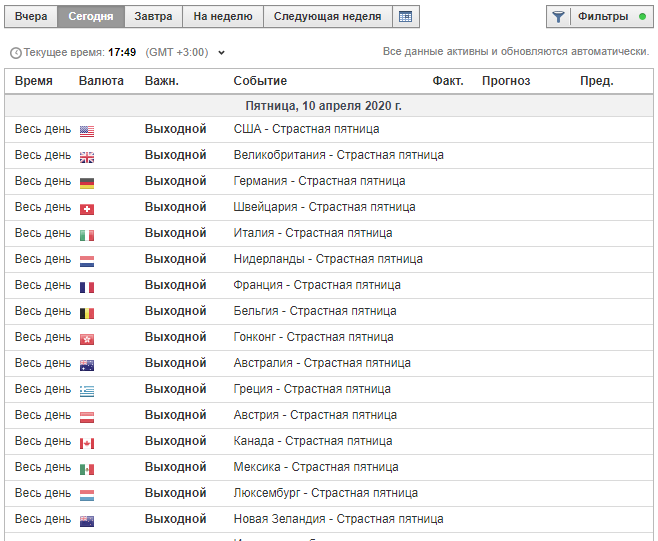This screenshot has width=658, height=541.
Task: Open Новая Зеландия - Страстная пятница event
Action: tap(339, 519)
